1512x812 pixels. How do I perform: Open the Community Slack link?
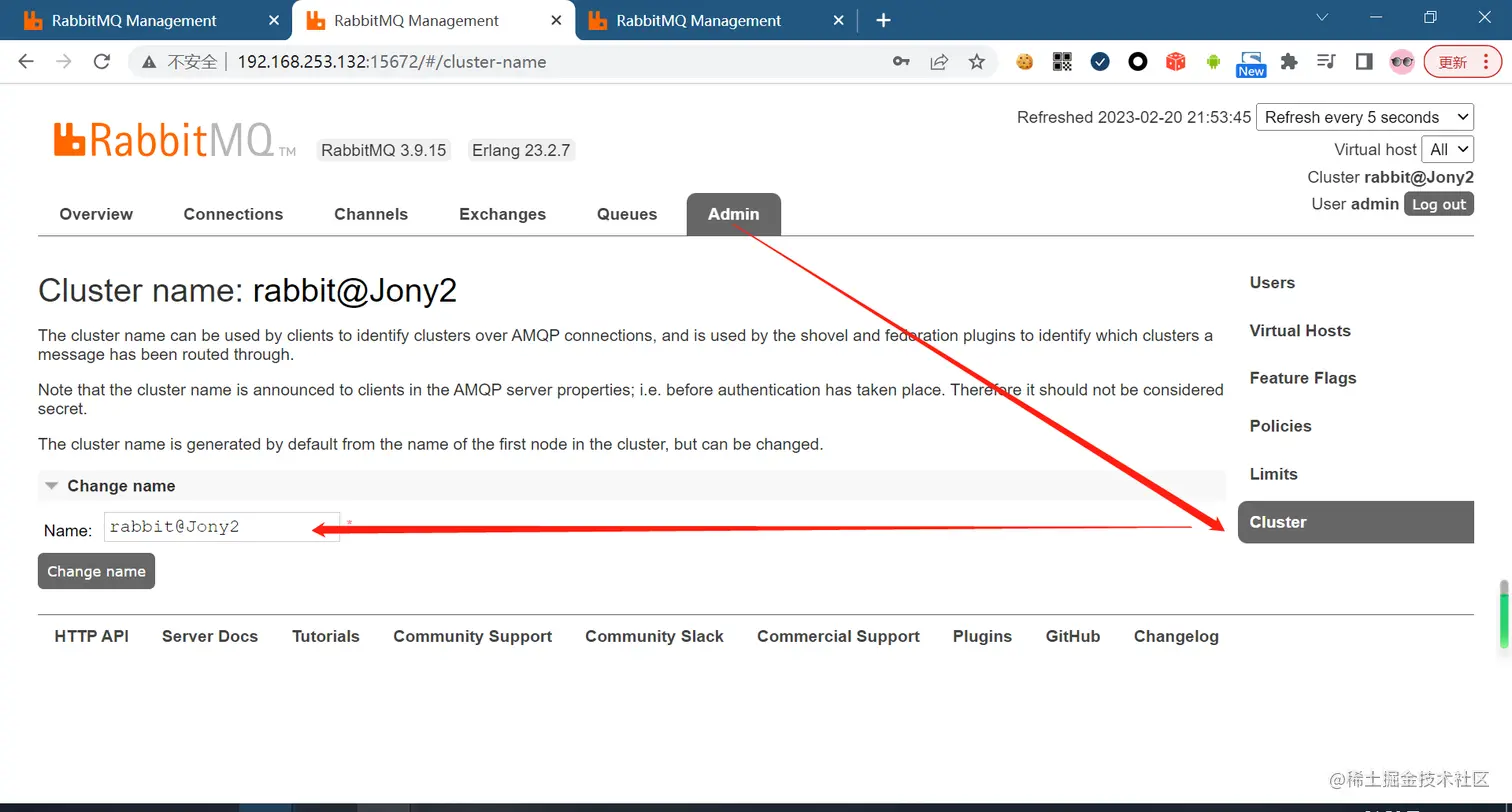[654, 636]
